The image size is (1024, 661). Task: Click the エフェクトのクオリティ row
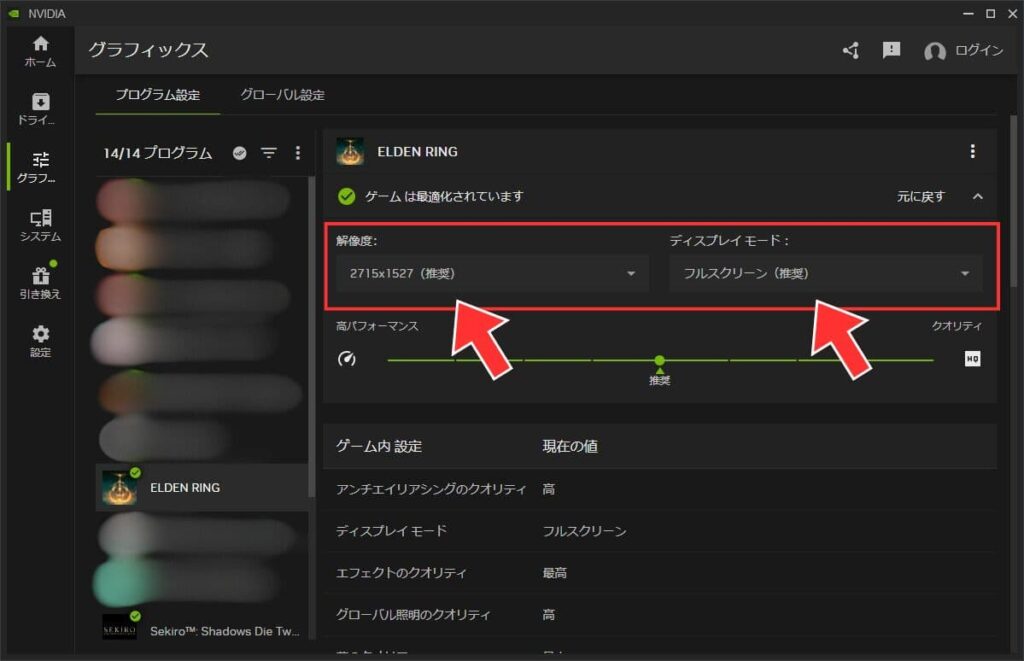click(660, 572)
